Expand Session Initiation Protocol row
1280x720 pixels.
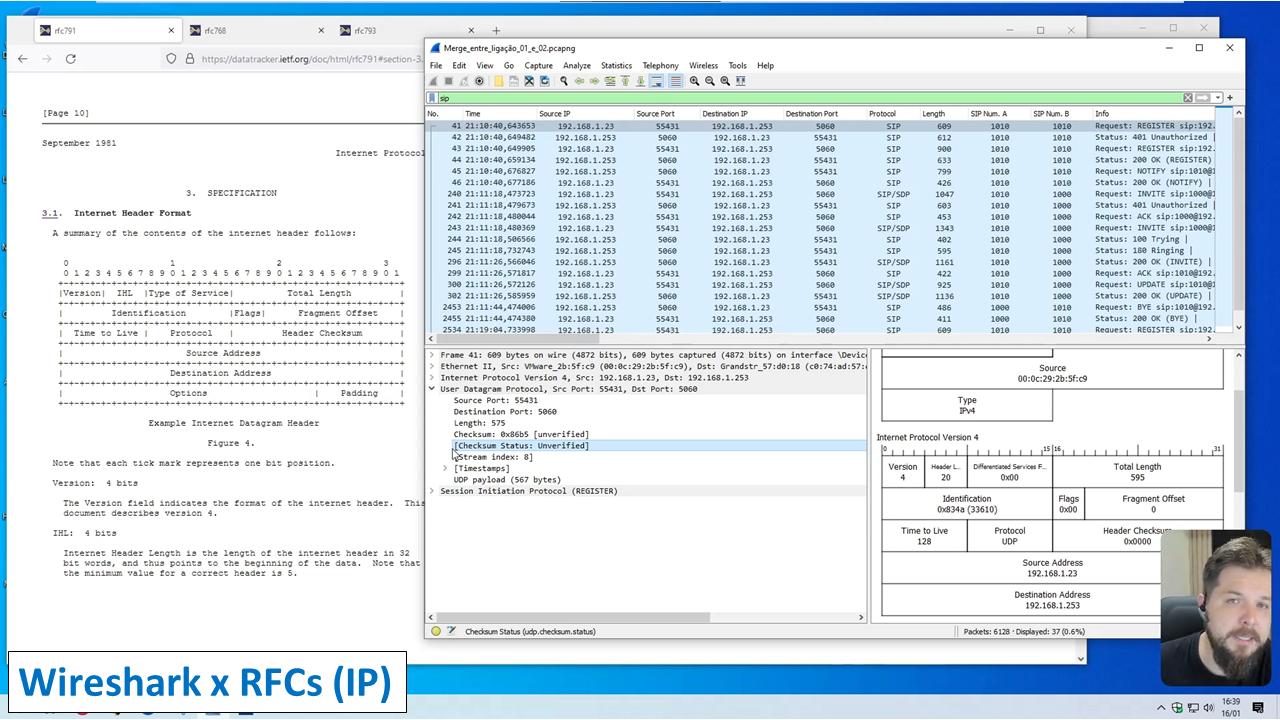(432, 491)
